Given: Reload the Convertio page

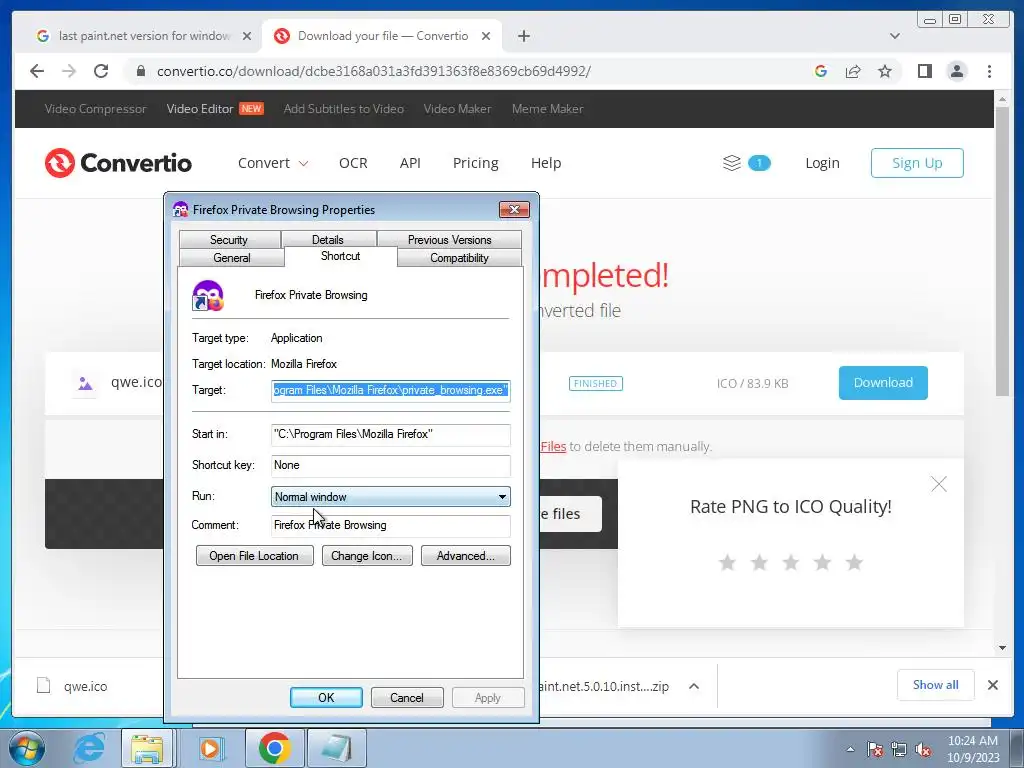Looking at the screenshot, I should (x=101, y=71).
